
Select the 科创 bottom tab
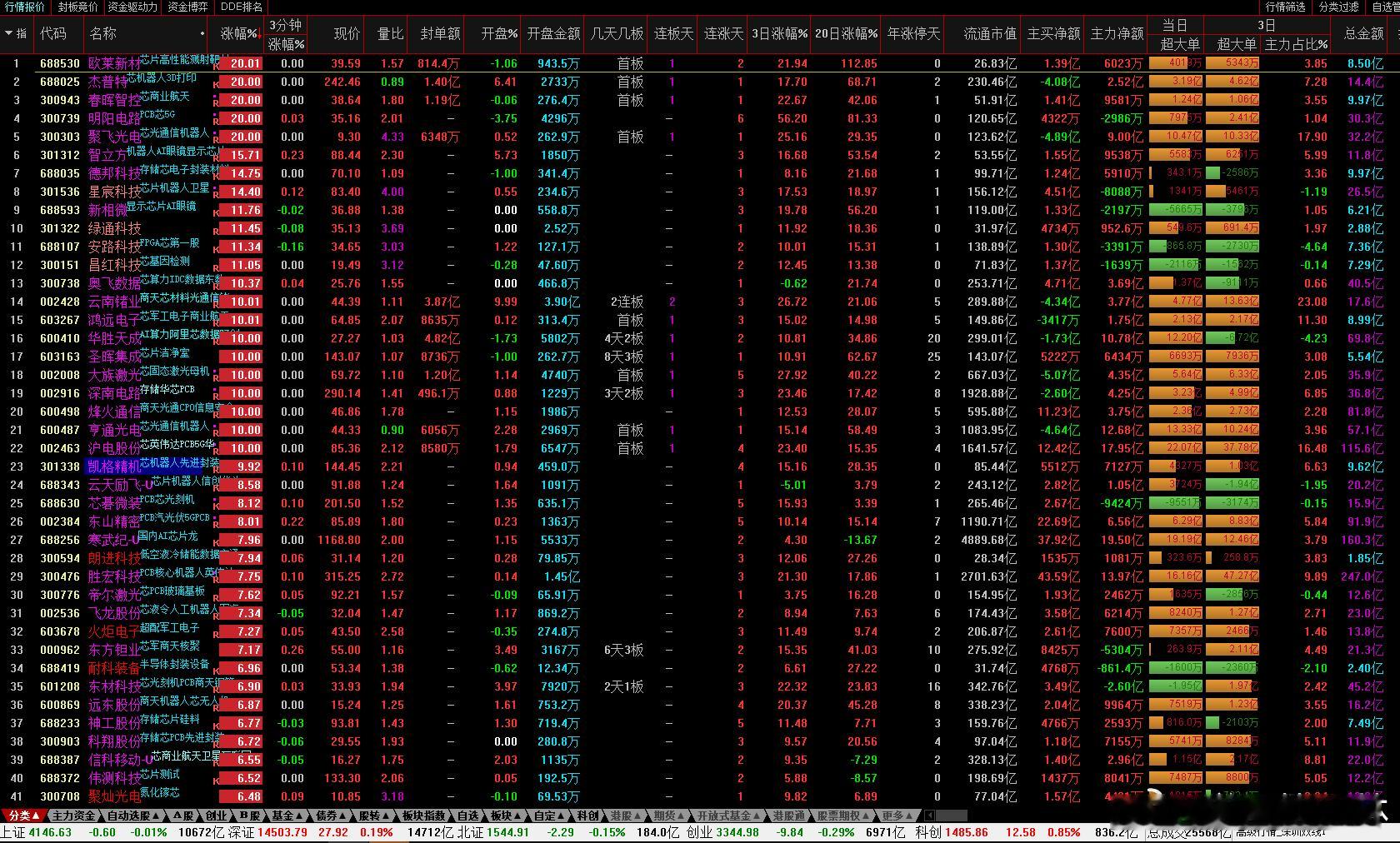click(x=587, y=816)
